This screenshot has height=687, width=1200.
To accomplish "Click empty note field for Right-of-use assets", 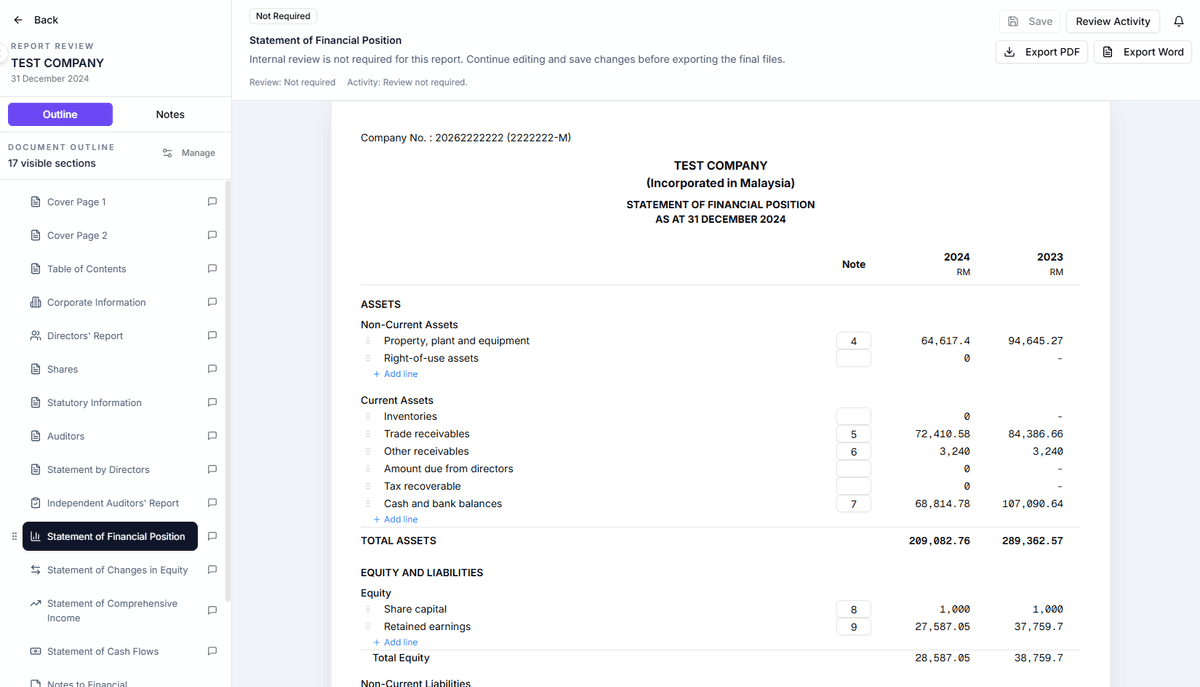I will tap(853, 358).
